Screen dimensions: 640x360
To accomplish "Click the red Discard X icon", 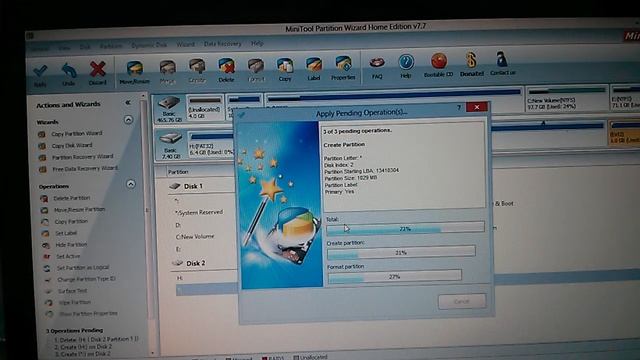I will (x=98, y=69).
